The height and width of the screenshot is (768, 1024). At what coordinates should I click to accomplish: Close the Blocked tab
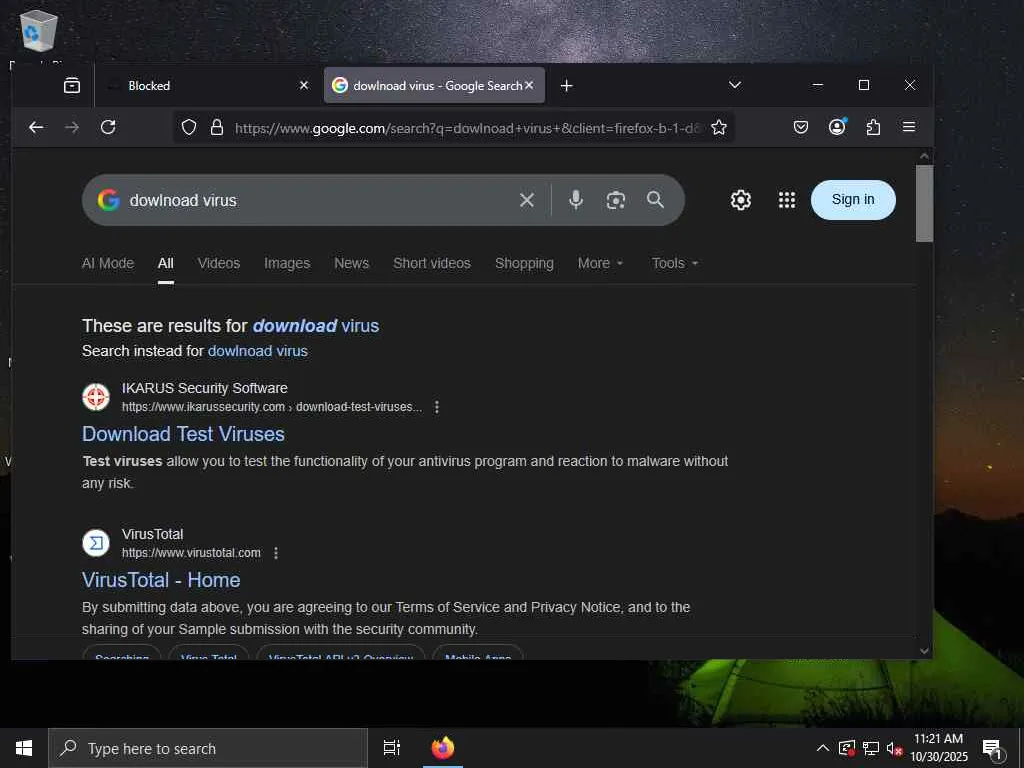304,86
